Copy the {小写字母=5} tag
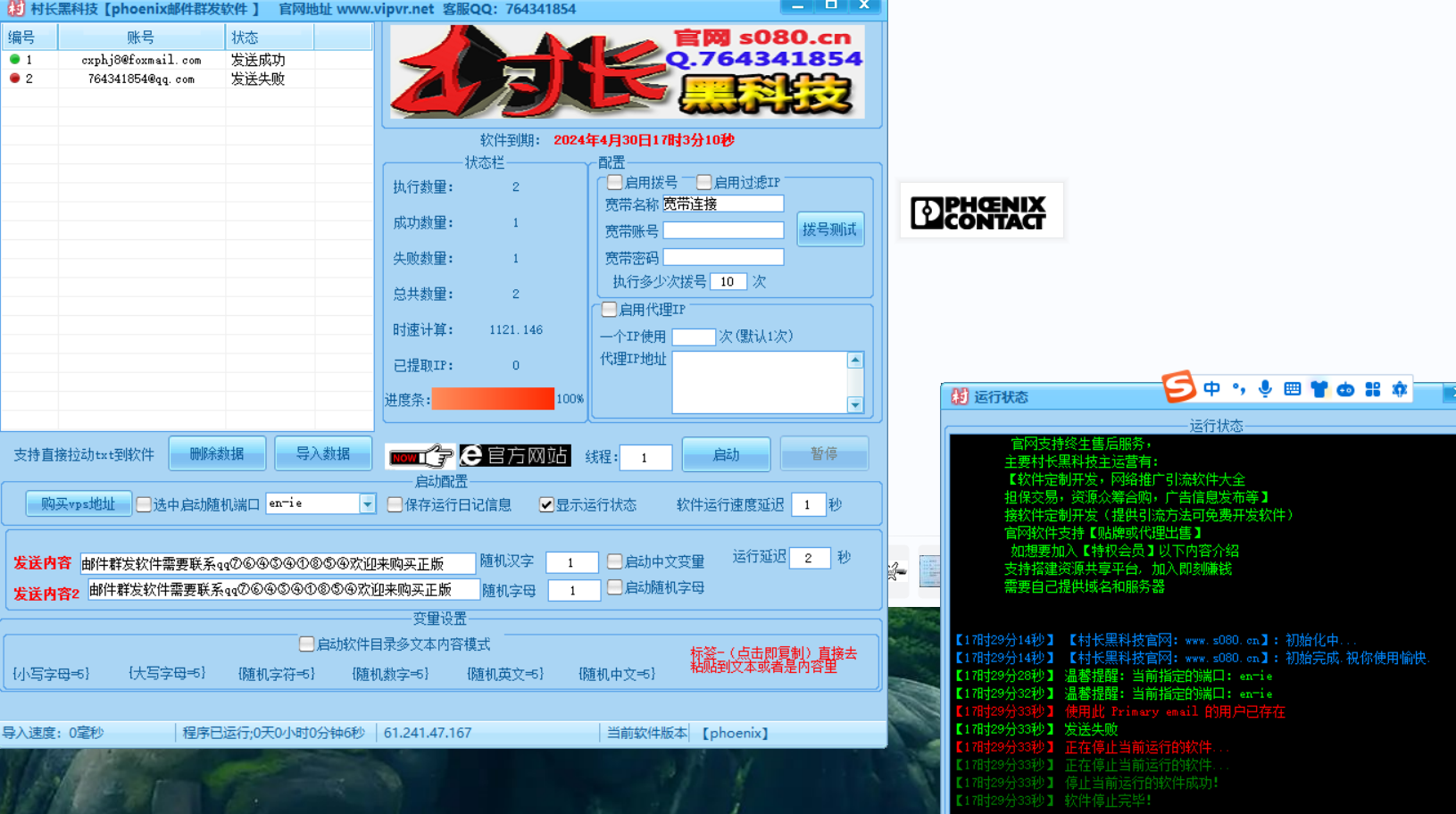Image resolution: width=1456 pixels, height=814 pixels. (51, 674)
